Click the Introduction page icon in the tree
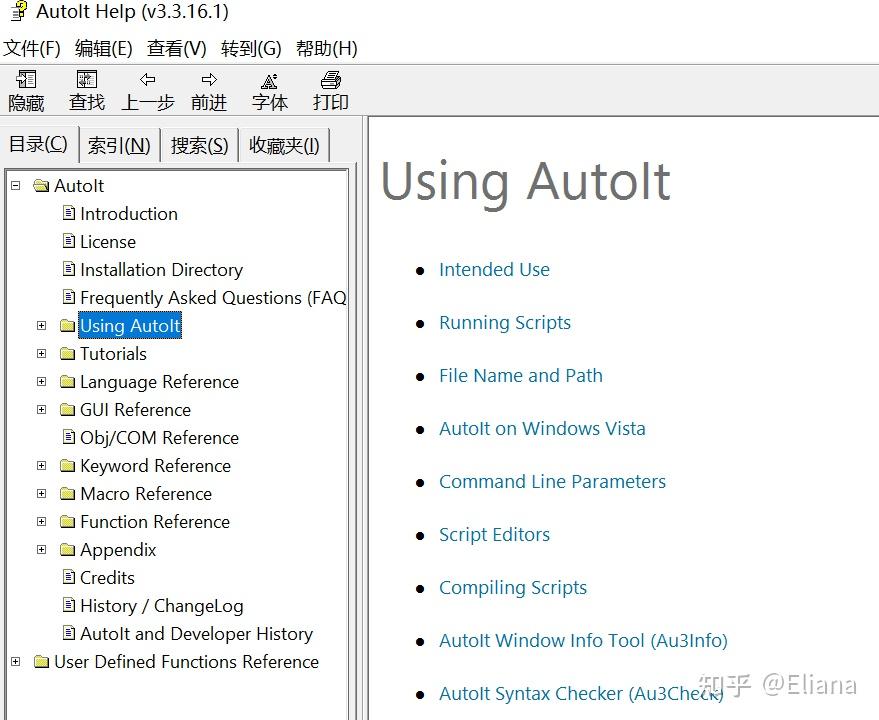879x720 pixels. pos(66,213)
